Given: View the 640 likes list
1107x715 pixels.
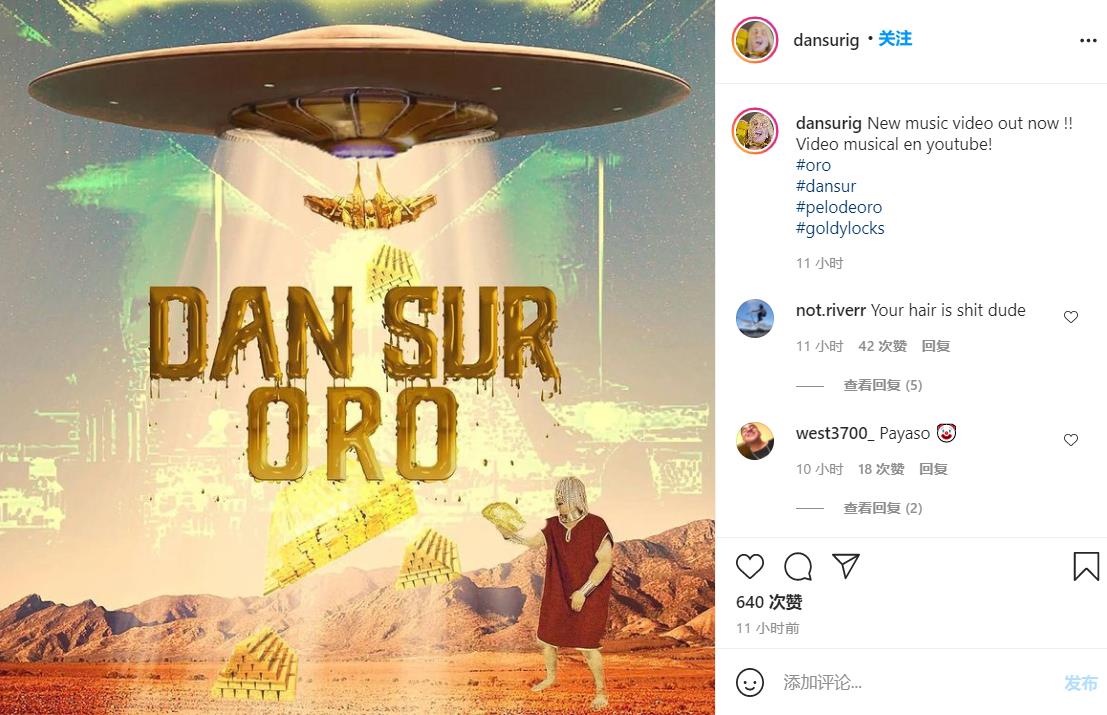Looking at the screenshot, I should point(769,602).
